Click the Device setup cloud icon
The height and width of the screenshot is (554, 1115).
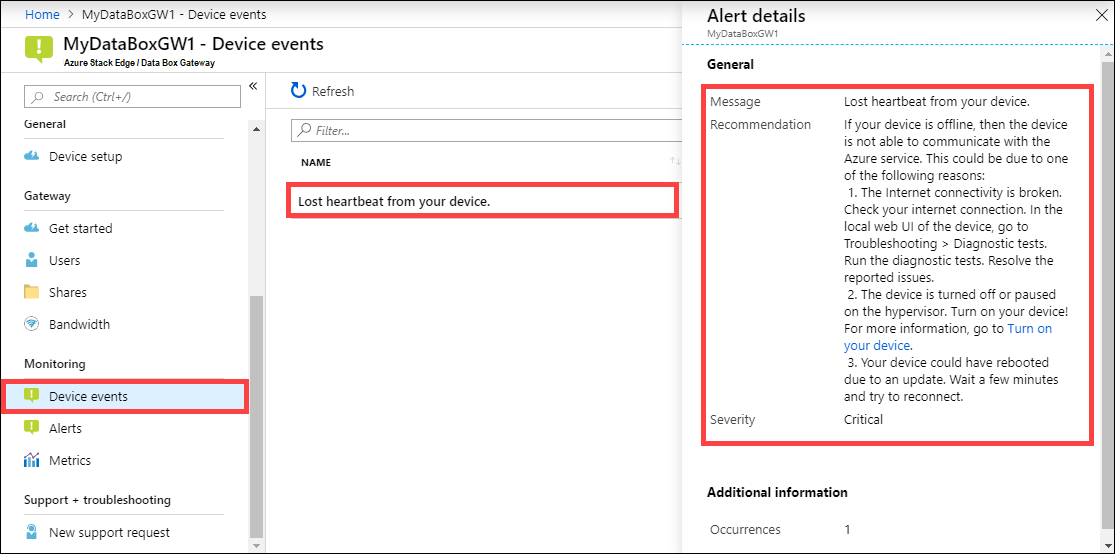click(31, 156)
